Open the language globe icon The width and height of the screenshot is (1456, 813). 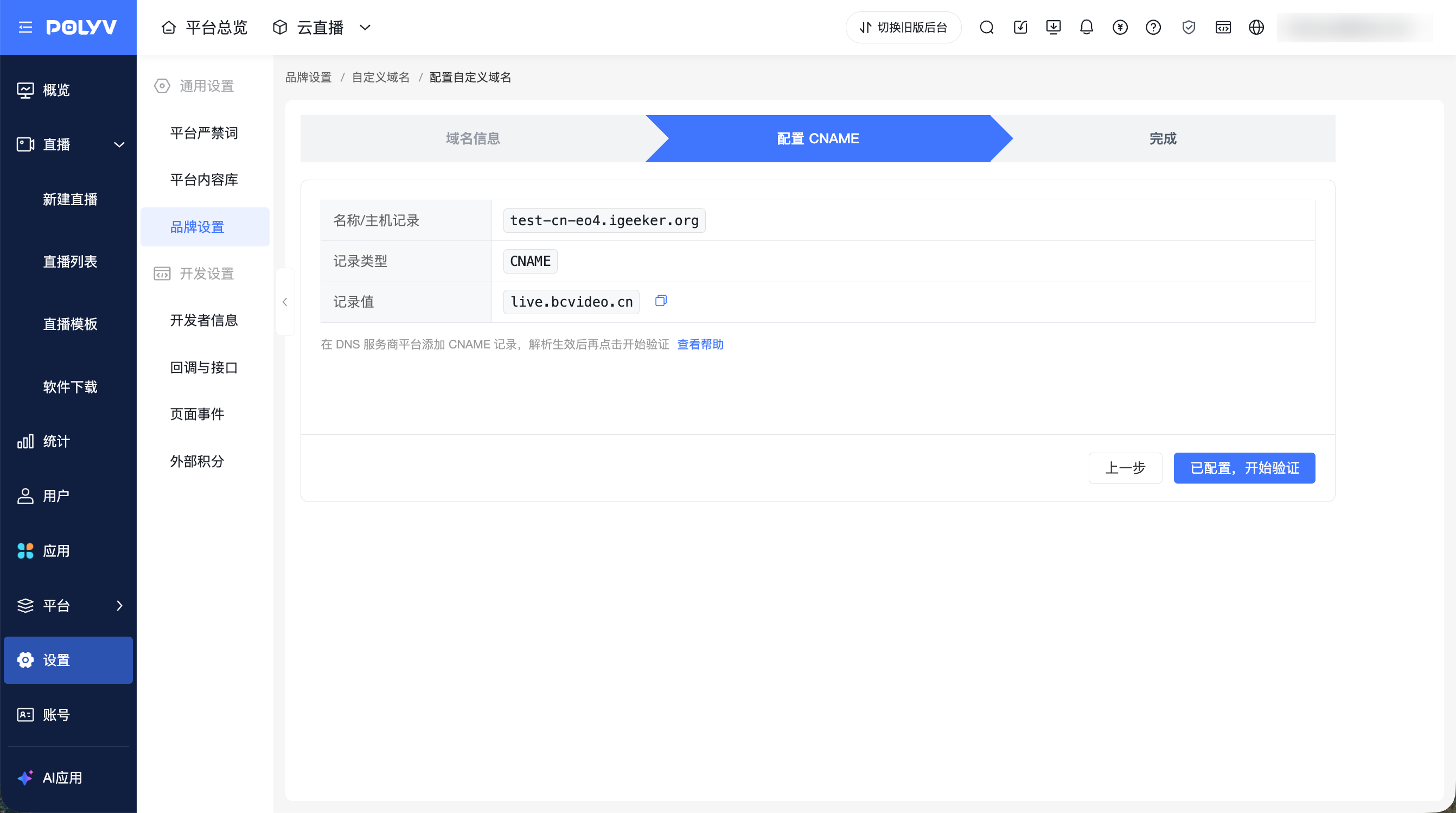click(1256, 27)
